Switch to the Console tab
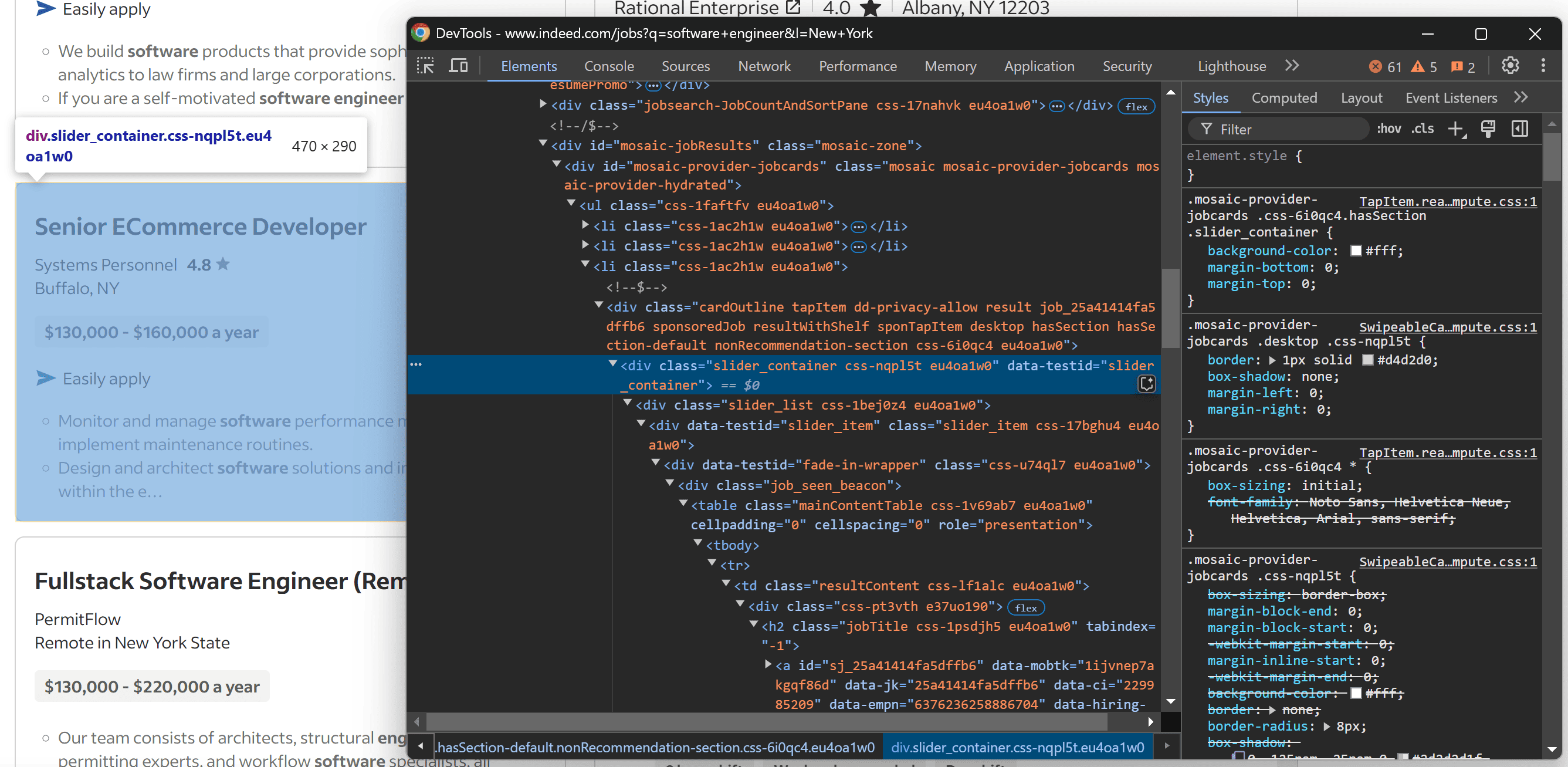The height and width of the screenshot is (767, 1568). (x=609, y=66)
